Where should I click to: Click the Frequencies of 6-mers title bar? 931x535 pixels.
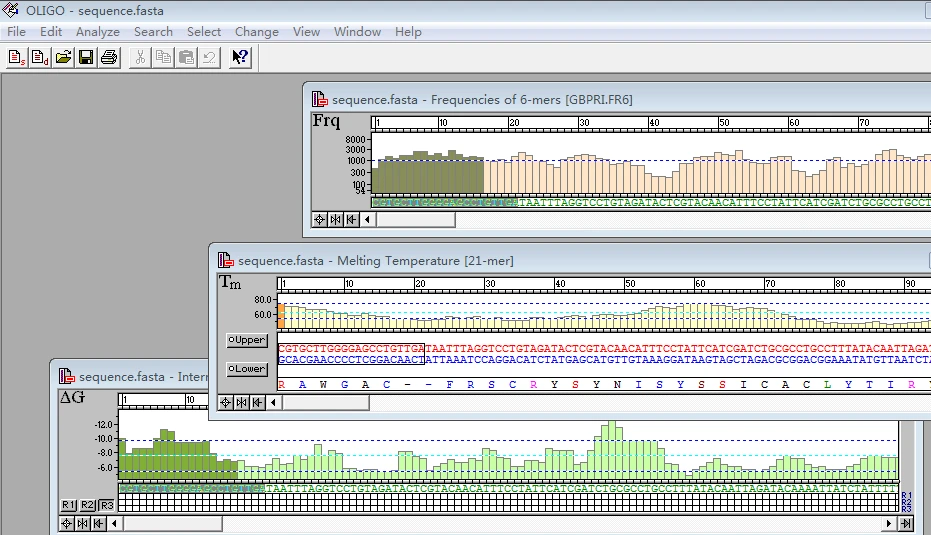click(x=618, y=99)
